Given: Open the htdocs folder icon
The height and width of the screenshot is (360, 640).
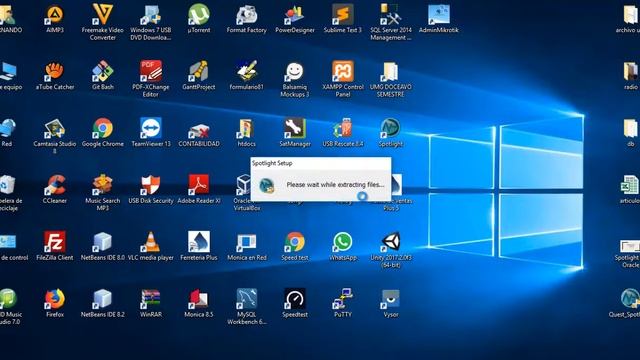Looking at the screenshot, I should click(247, 129).
